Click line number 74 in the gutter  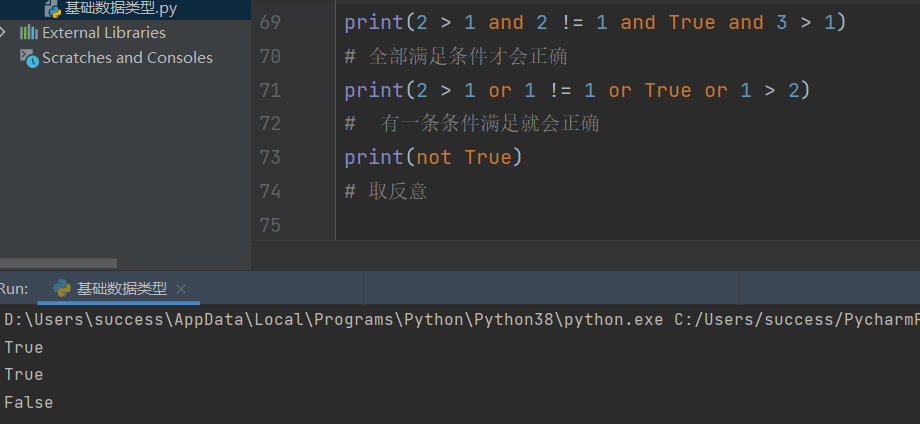(x=269, y=191)
